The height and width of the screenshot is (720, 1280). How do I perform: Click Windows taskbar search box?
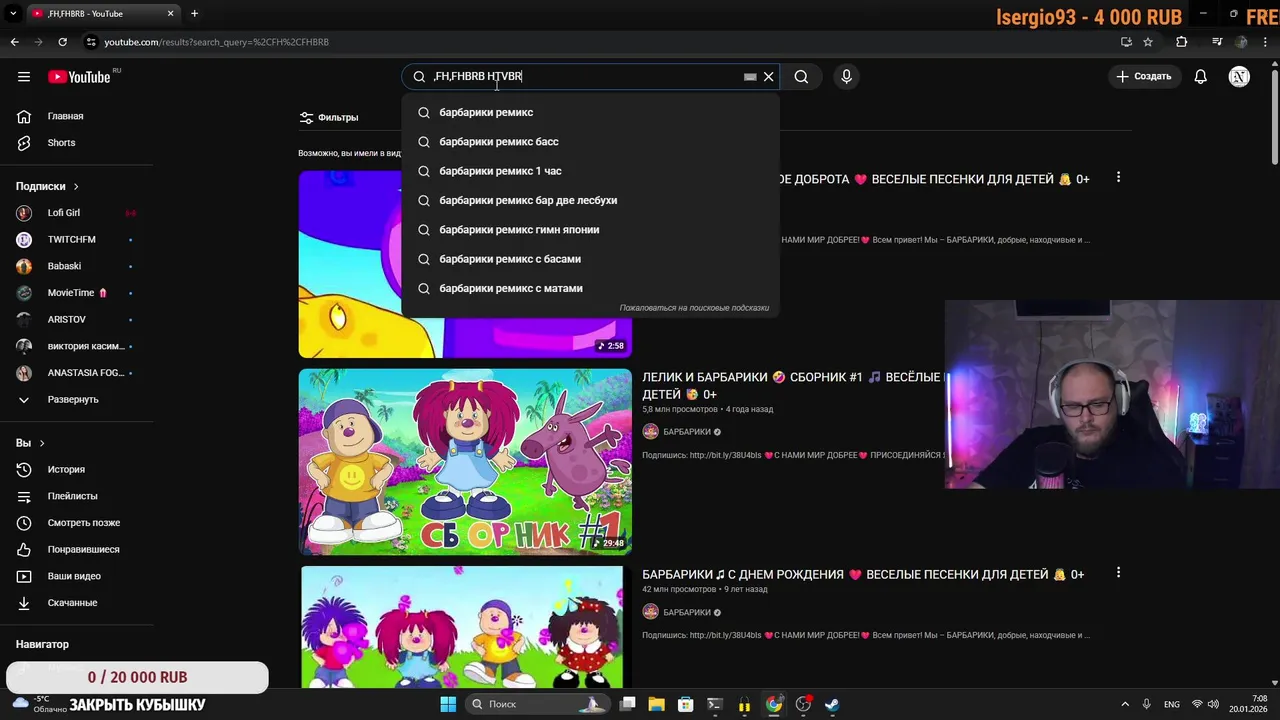point(537,704)
